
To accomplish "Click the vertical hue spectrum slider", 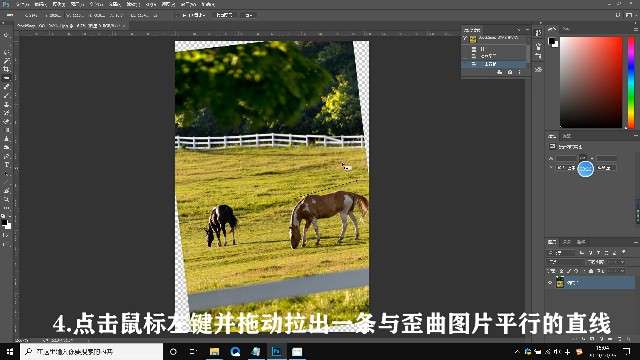I will [x=631, y=82].
